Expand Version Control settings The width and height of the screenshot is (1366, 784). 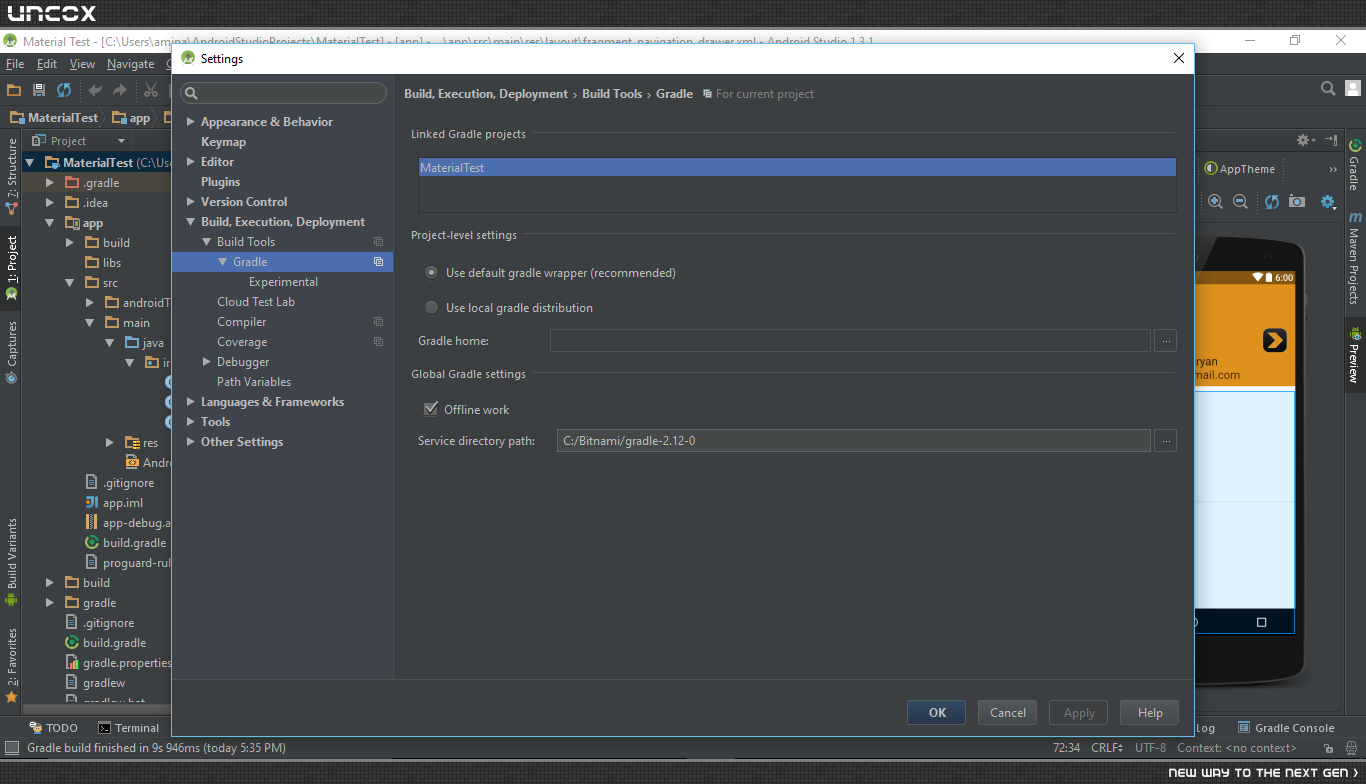[191, 202]
